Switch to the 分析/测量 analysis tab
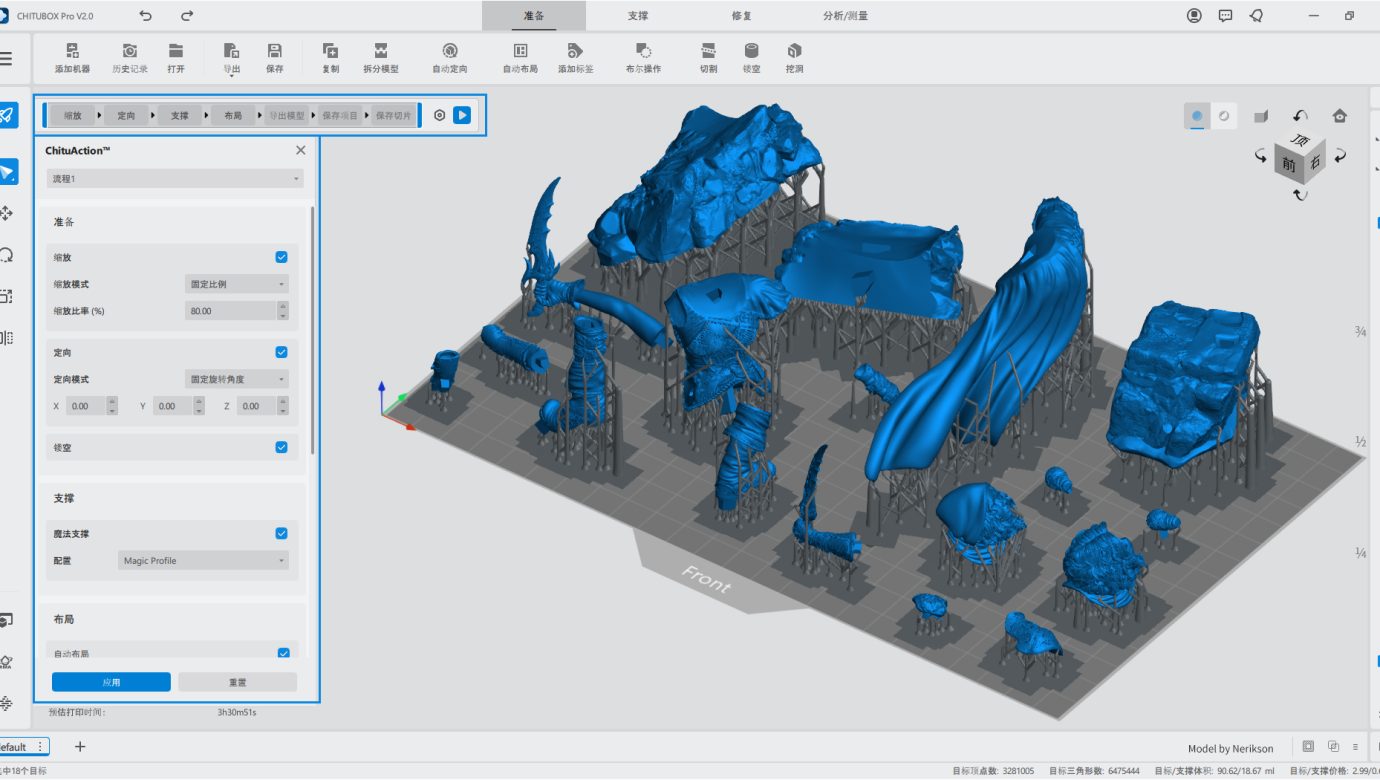 pyautogui.click(x=845, y=16)
